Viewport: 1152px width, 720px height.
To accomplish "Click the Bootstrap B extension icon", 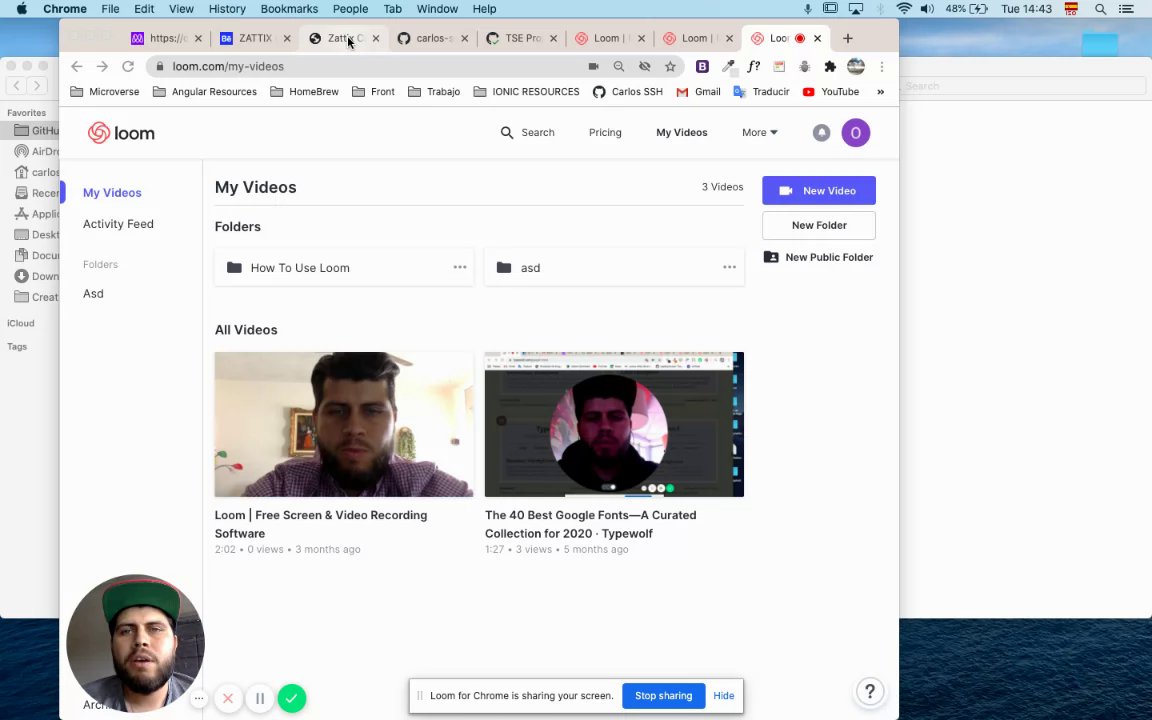I will coord(702,66).
